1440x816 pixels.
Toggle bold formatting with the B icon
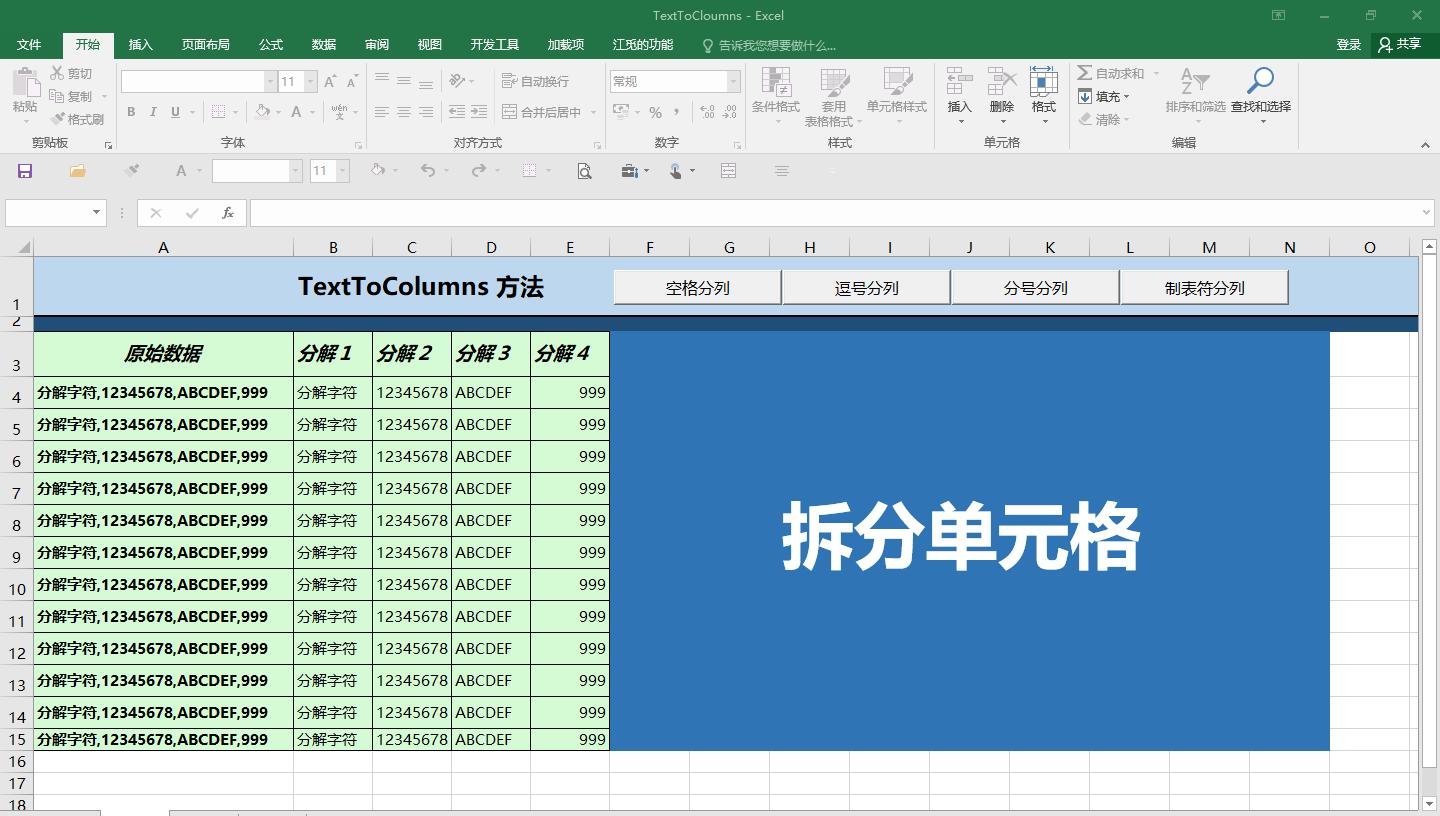click(x=130, y=112)
